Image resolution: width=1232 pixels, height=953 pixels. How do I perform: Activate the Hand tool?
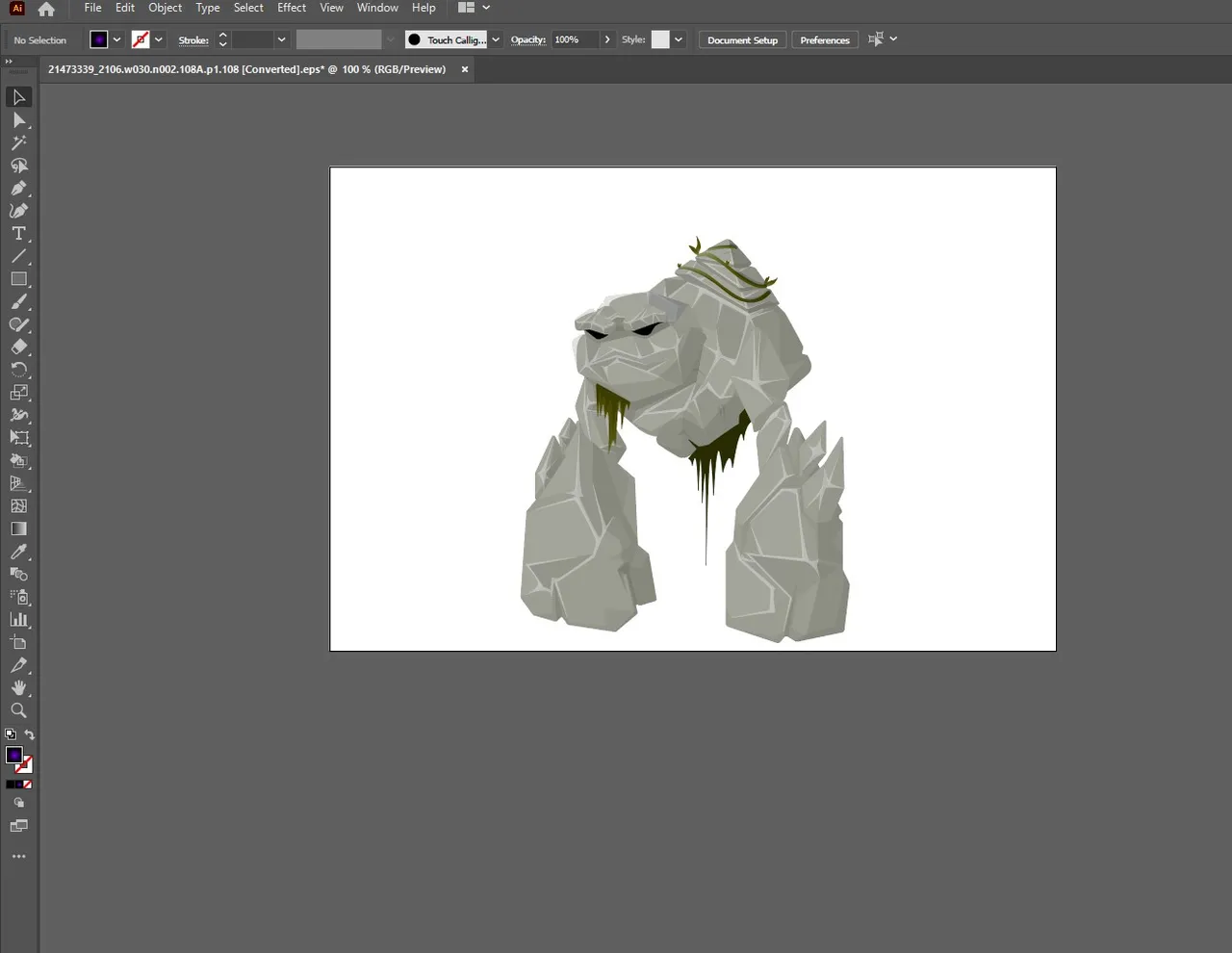coord(18,688)
